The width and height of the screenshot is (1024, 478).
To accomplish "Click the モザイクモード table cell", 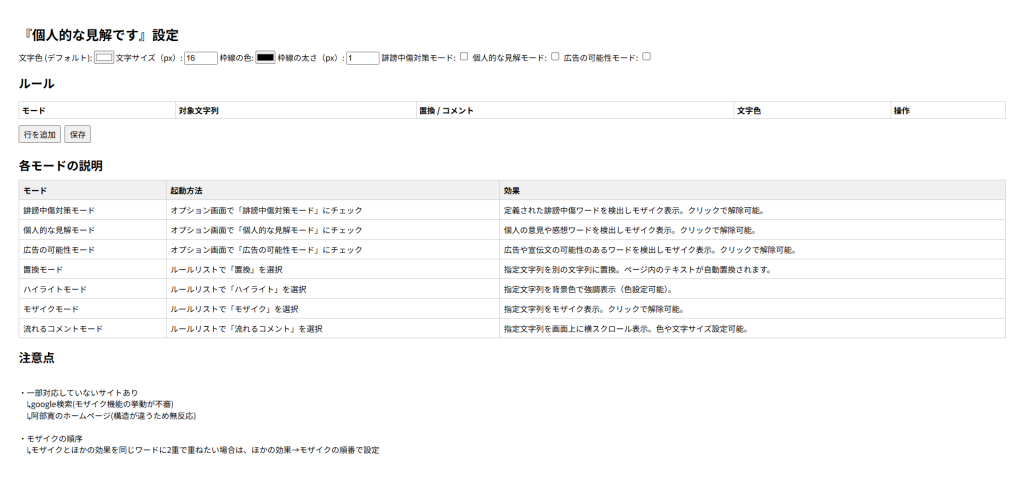I will click(x=92, y=309).
